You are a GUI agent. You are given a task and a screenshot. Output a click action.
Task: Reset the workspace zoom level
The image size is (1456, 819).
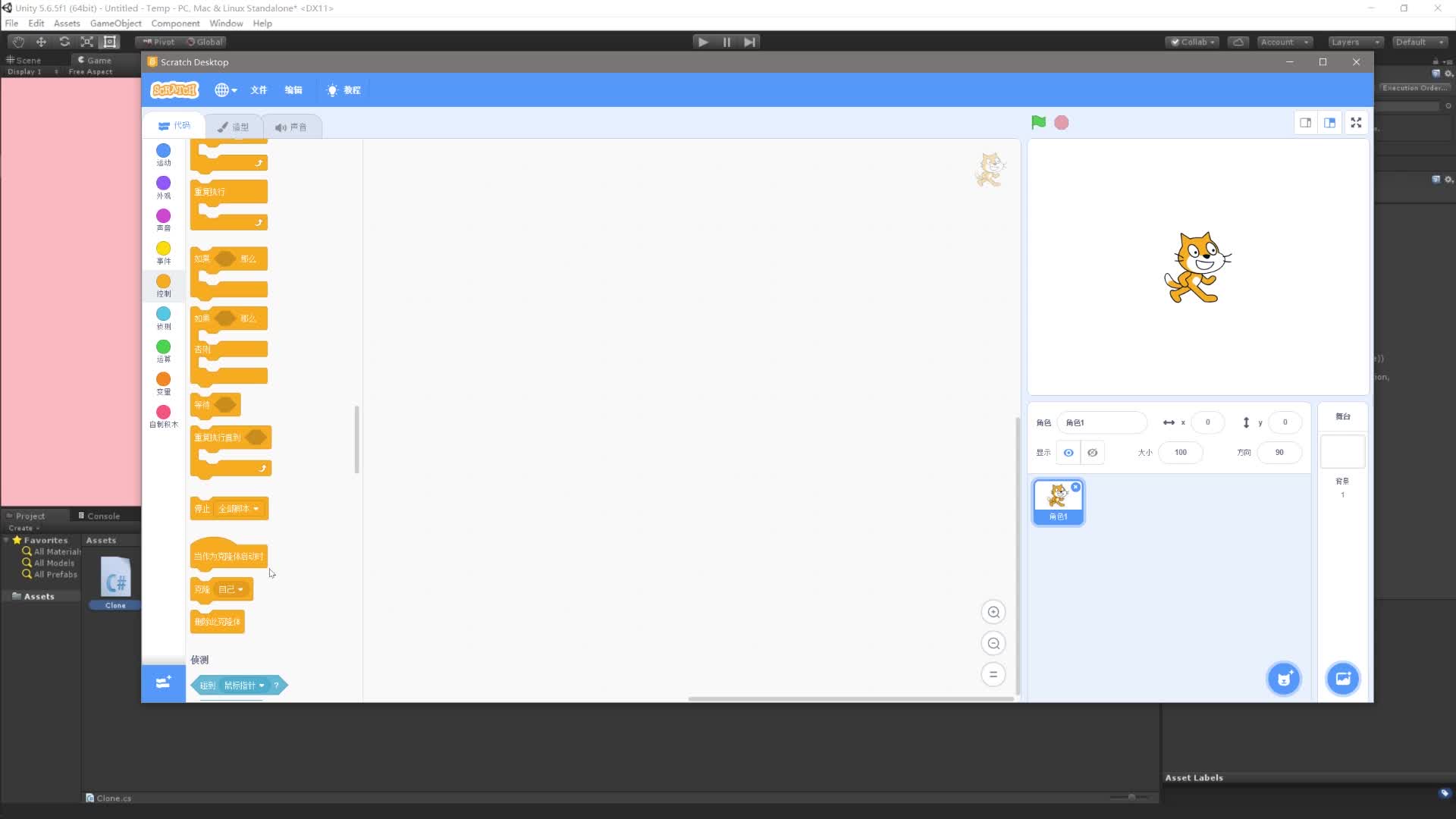(993, 674)
